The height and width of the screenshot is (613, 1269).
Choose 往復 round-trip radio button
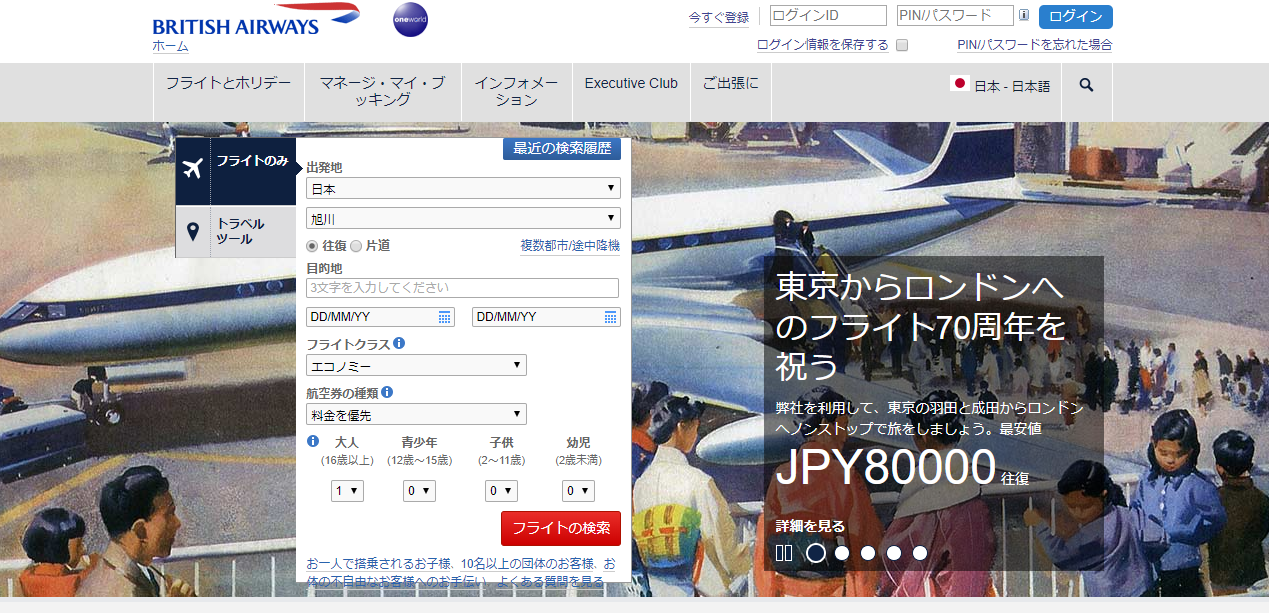click(313, 245)
